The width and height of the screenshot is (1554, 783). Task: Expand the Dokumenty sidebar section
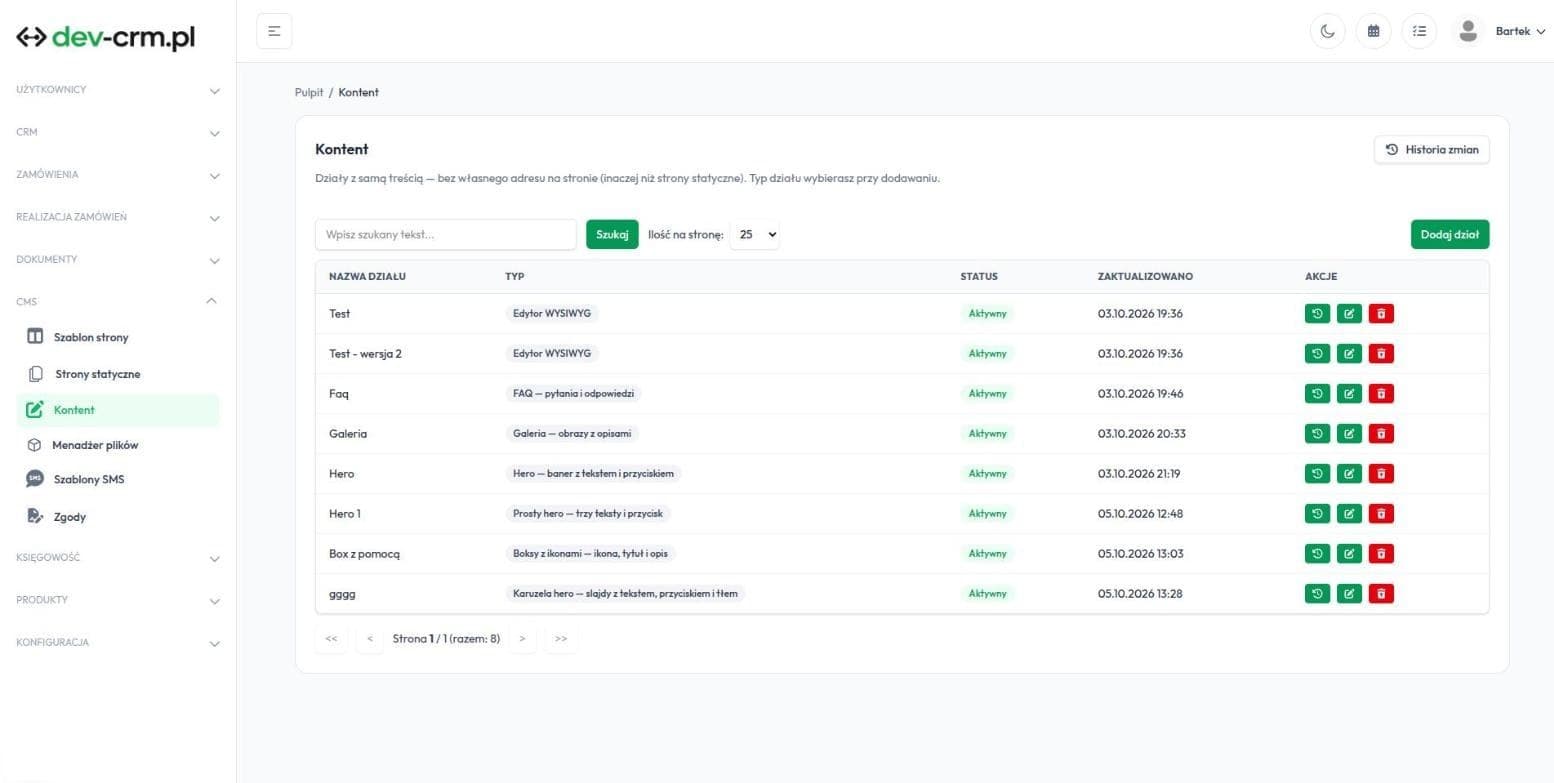(x=118, y=260)
